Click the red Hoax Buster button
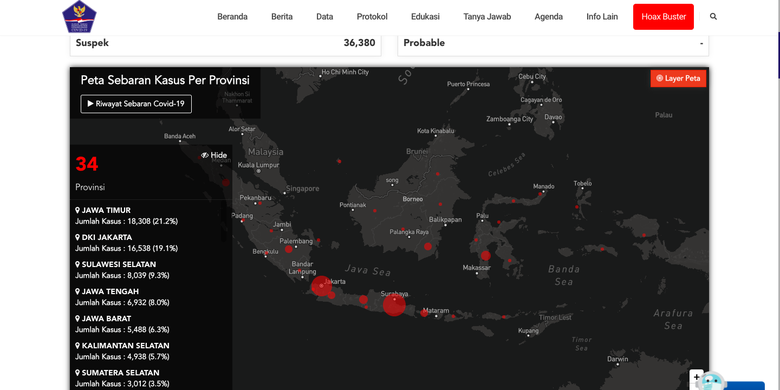This screenshot has width=780, height=390. click(663, 16)
